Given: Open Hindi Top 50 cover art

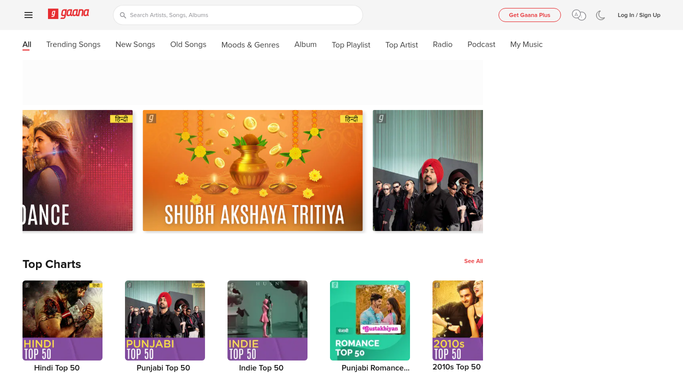Looking at the screenshot, I should click(x=63, y=320).
